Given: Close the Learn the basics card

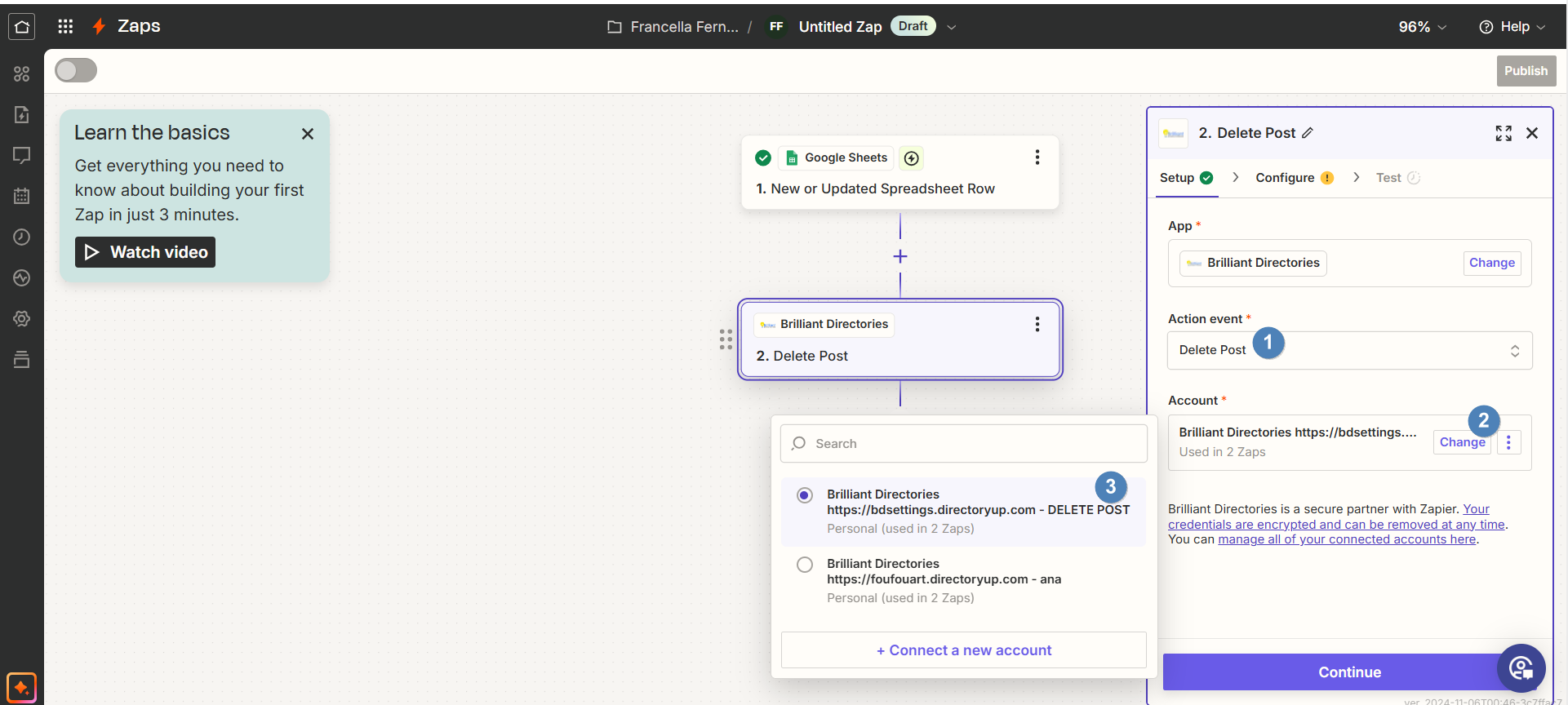Looking at the screenshot, I should (308, 134).
